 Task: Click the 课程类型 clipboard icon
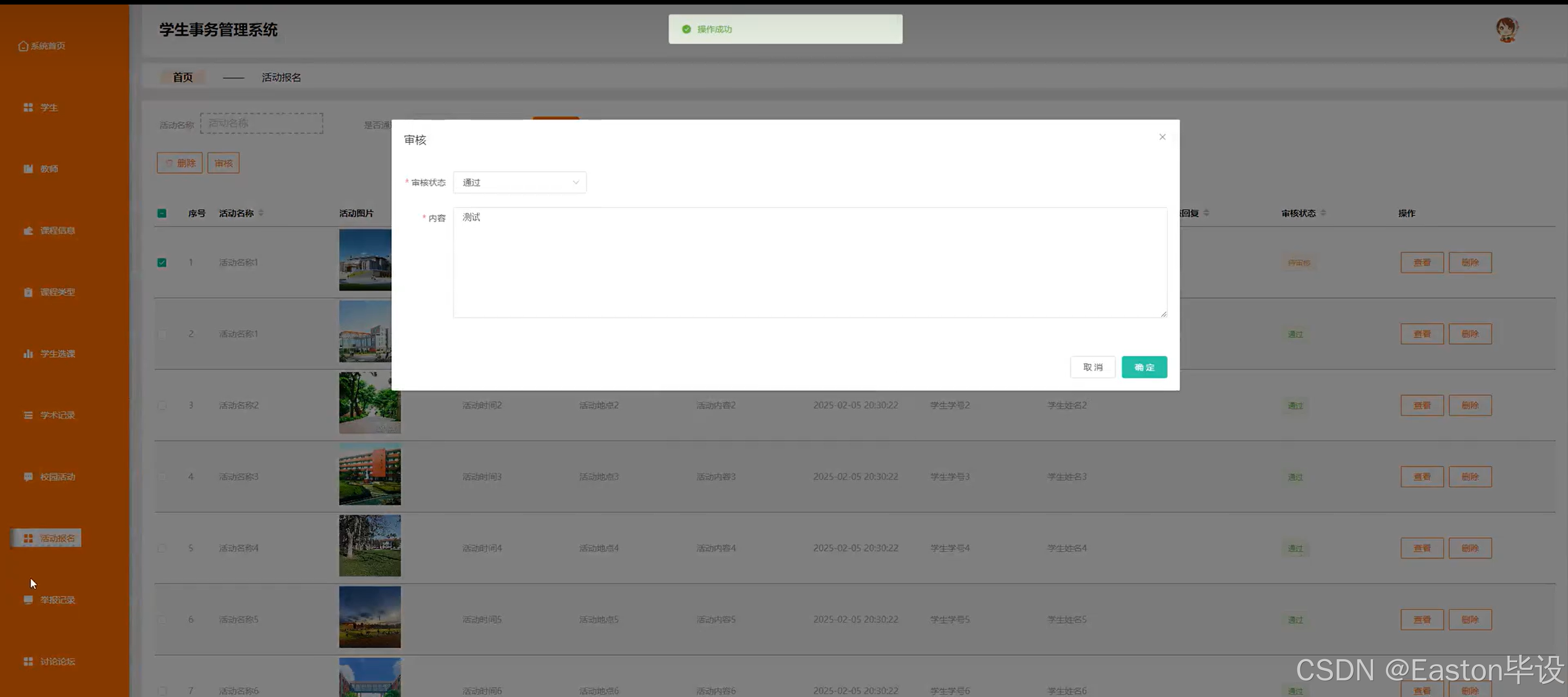pyautogui.click(x=28, y=292)
